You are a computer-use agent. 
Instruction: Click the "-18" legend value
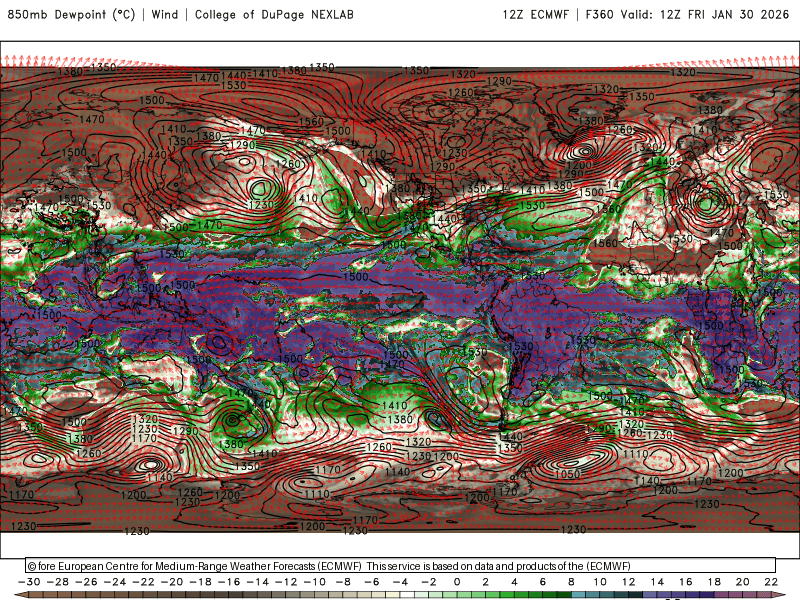[201, 582]
